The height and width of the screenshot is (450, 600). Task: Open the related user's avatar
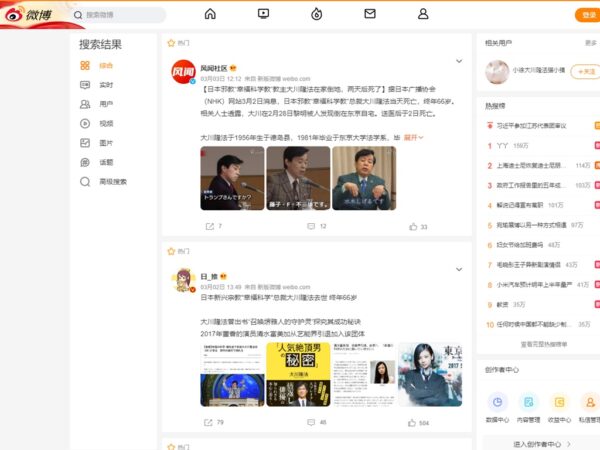(x=497, y=72)
